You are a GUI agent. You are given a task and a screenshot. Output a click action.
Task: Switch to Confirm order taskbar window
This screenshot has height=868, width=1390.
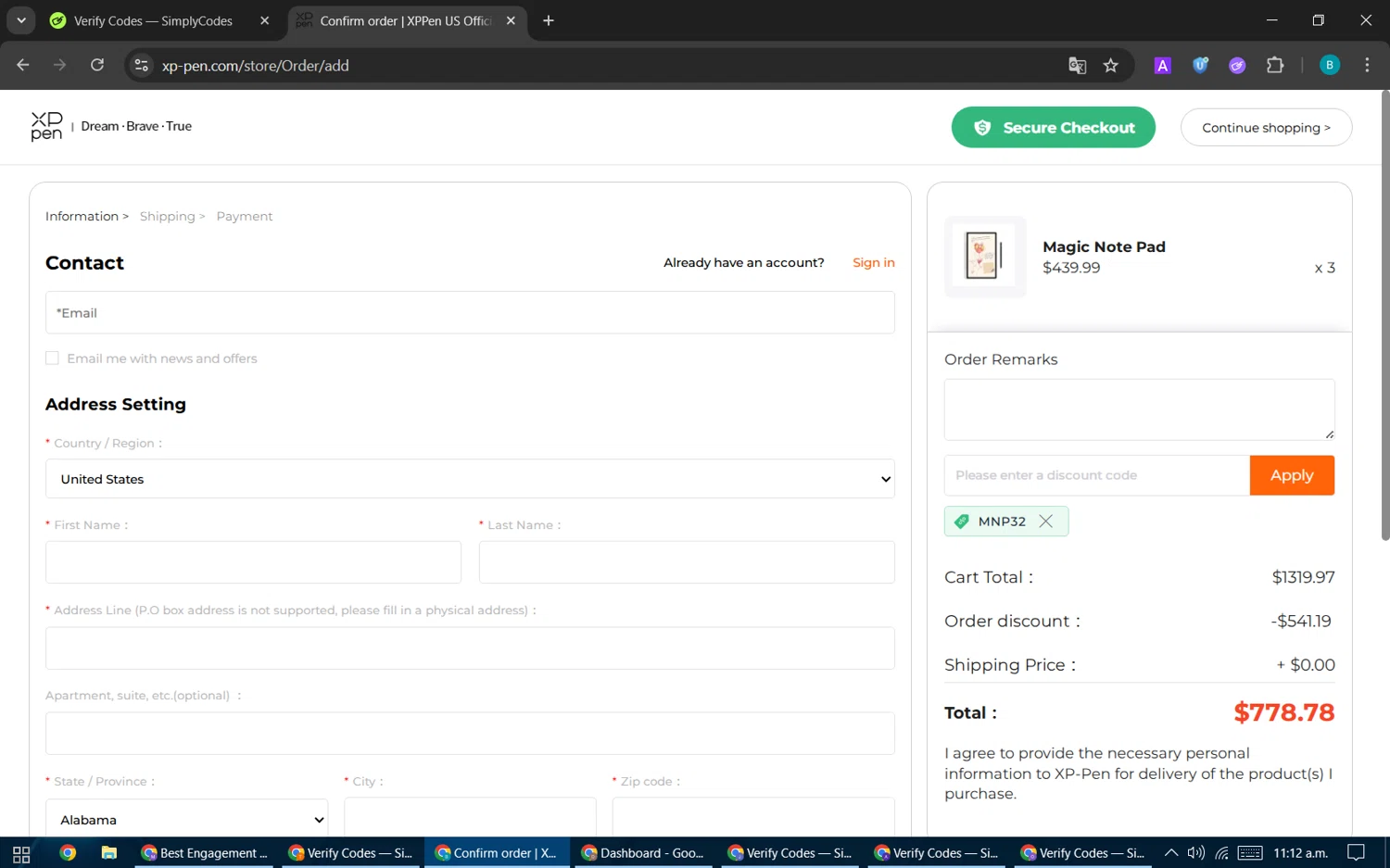498,853
